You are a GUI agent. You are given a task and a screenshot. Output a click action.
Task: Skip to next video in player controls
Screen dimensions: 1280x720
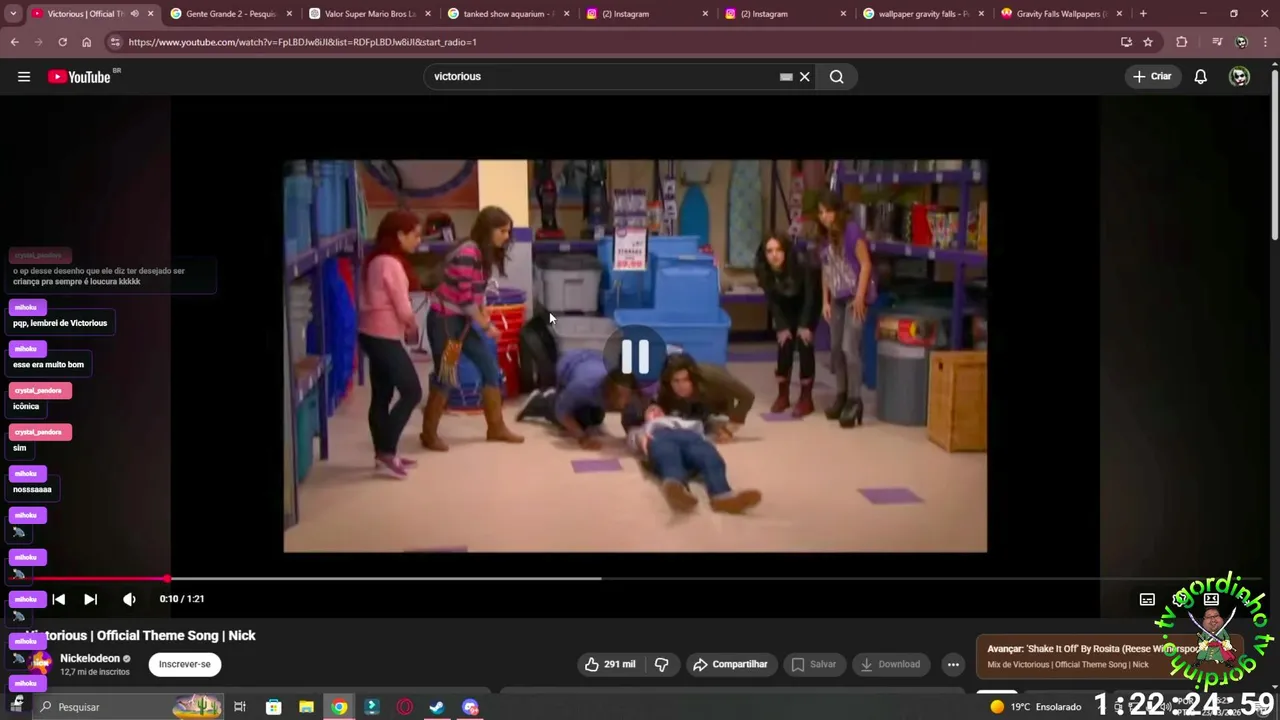[90, 599]
